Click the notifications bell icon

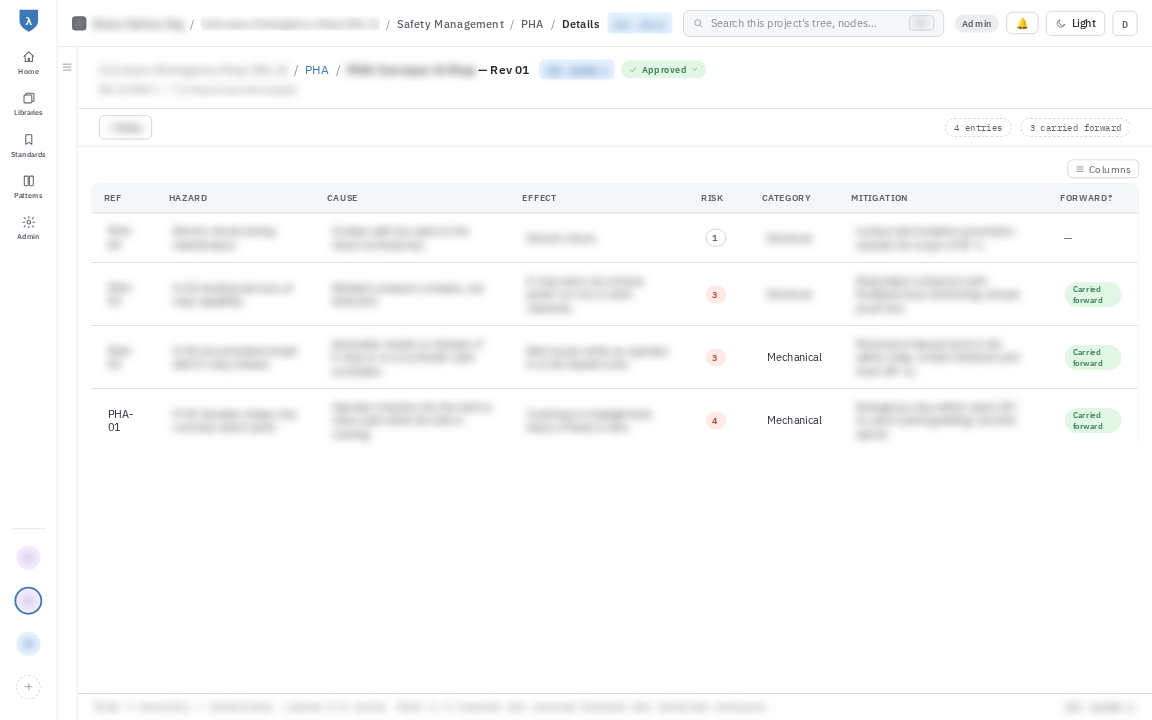click(1022, 24)
